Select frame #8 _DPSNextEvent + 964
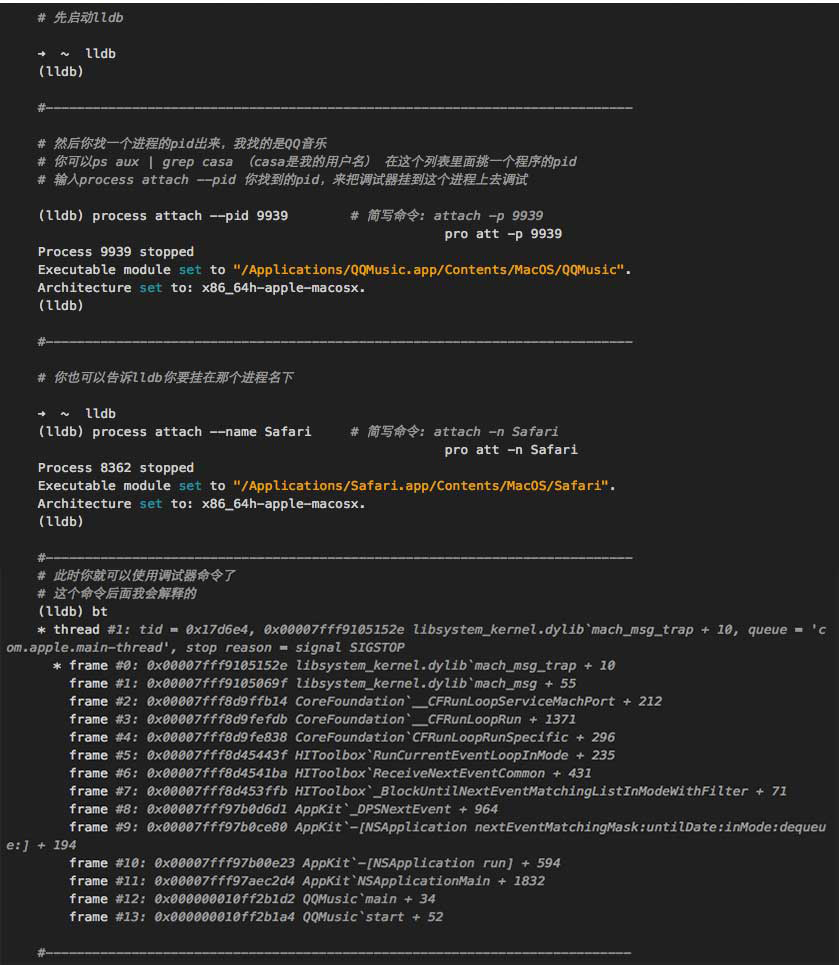This screenshot has width=839, height=965. pyautogui.click(x=283, y=810)
